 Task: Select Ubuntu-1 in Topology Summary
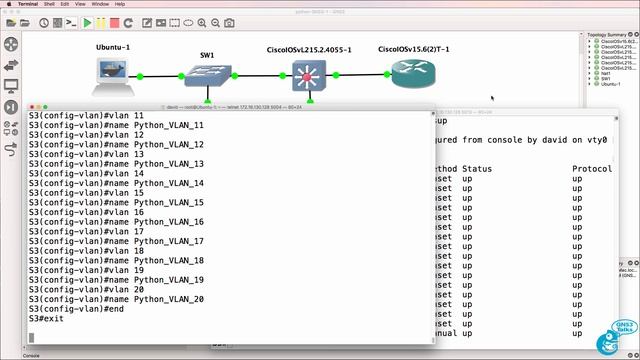(x=611, y=84)
